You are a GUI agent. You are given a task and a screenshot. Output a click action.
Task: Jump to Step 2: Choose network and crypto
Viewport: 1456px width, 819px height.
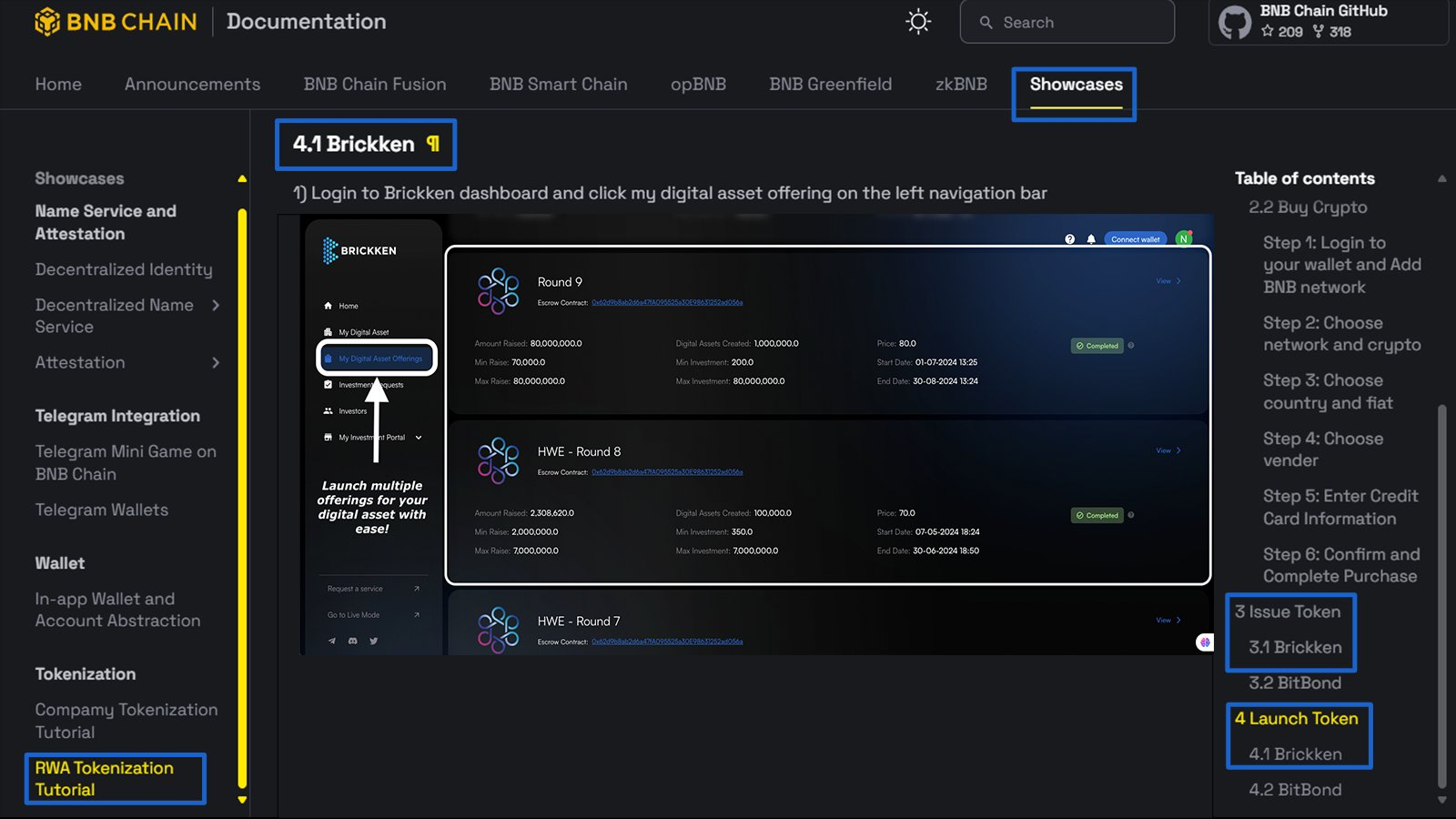(x=1342, y=334)
